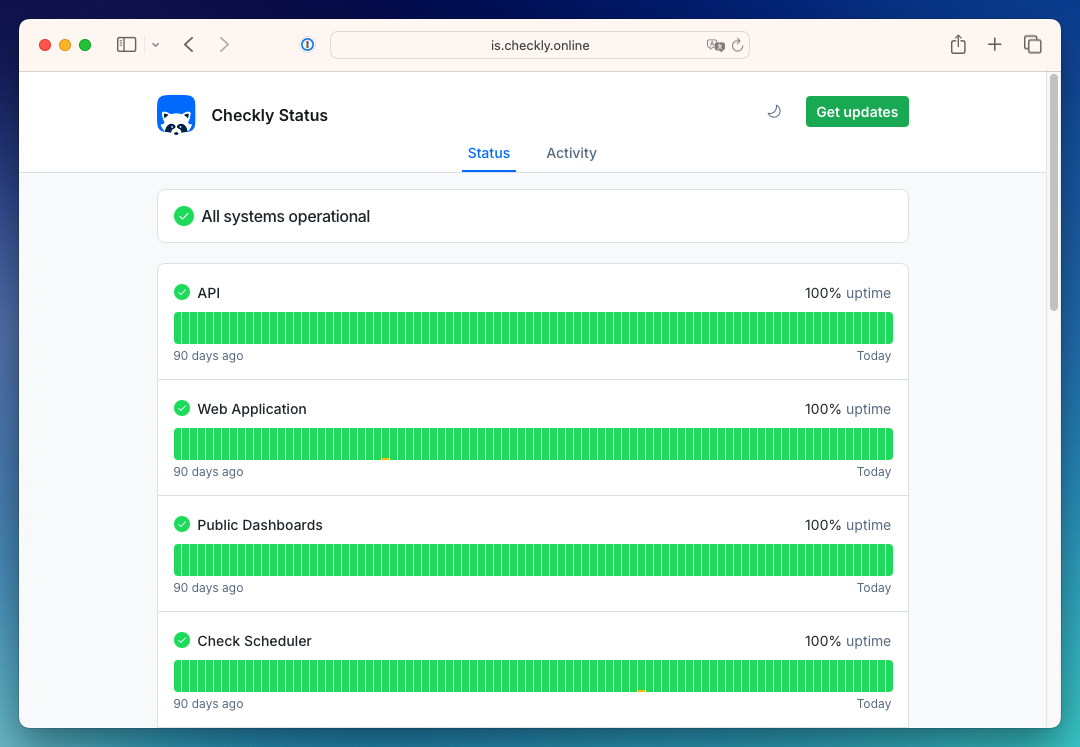Show tab overview icon
This screenshot has height=747, width=1080.
click(x=1032, y=45)
